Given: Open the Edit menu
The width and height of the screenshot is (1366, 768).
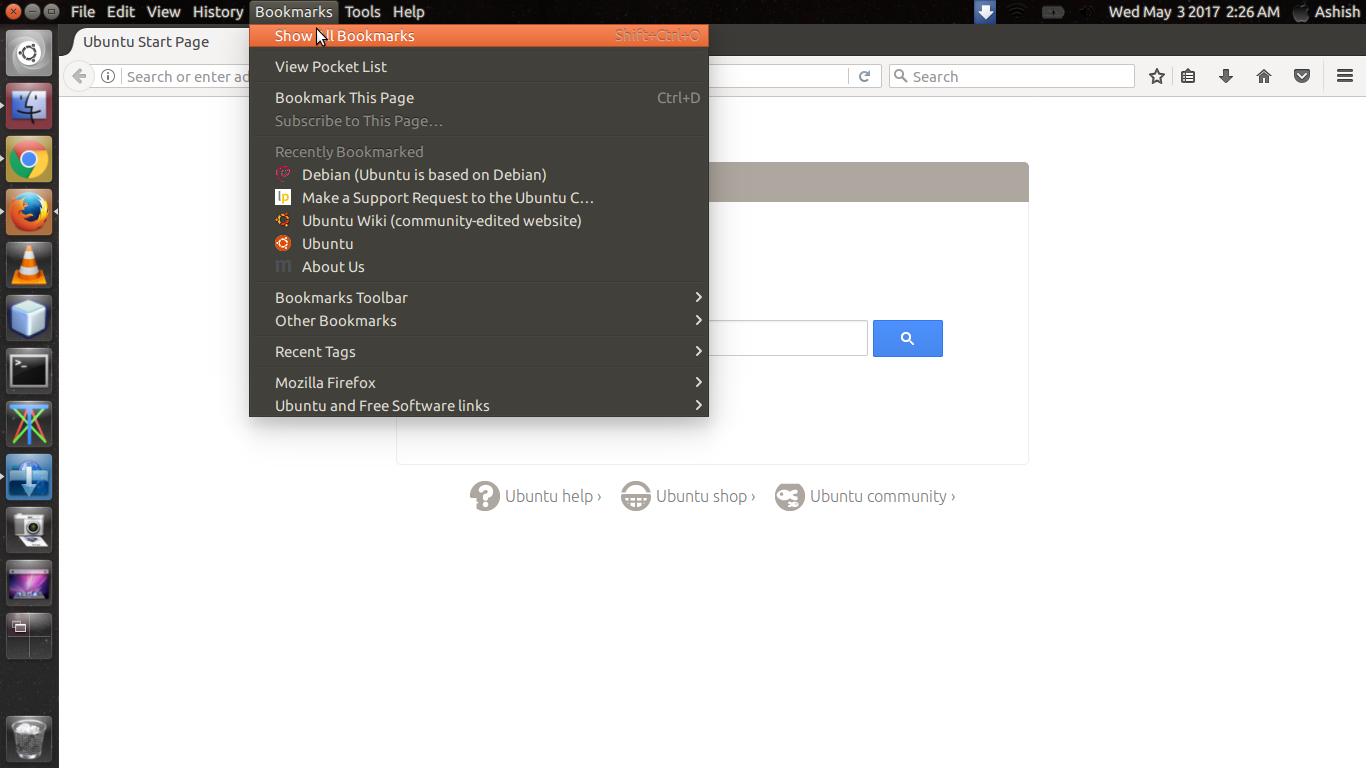Looking at the screenshot, I should [x=121, y=12].
